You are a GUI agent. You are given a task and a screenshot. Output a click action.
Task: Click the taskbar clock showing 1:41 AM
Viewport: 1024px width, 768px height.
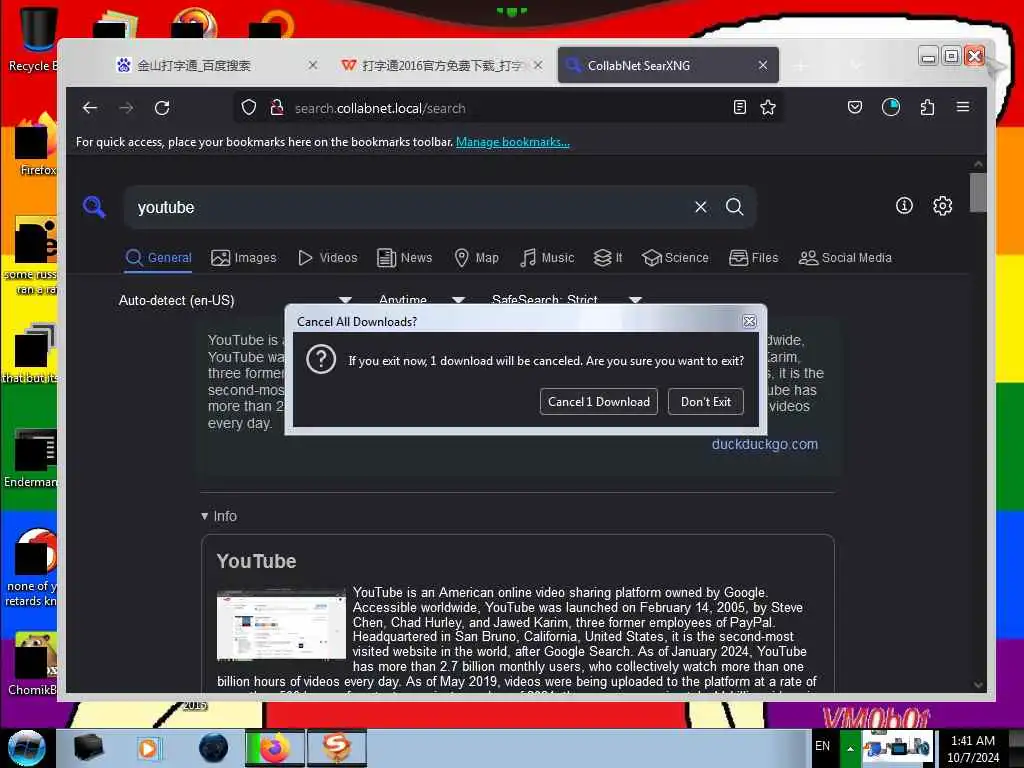(973, 748)
